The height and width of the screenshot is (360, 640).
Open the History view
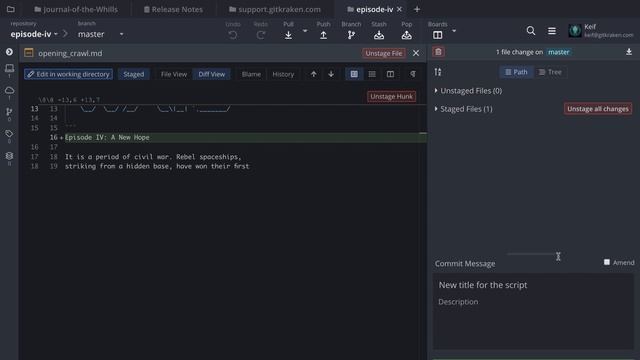283,74
